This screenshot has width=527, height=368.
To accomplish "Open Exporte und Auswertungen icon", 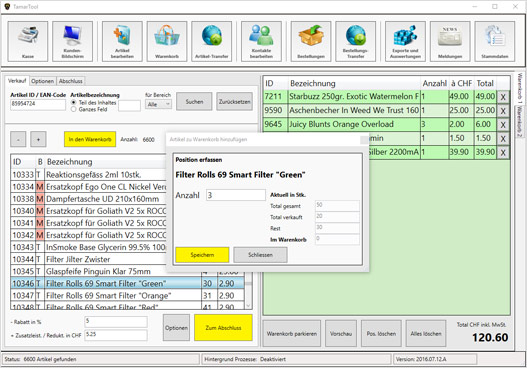I will tap(405, 41).
